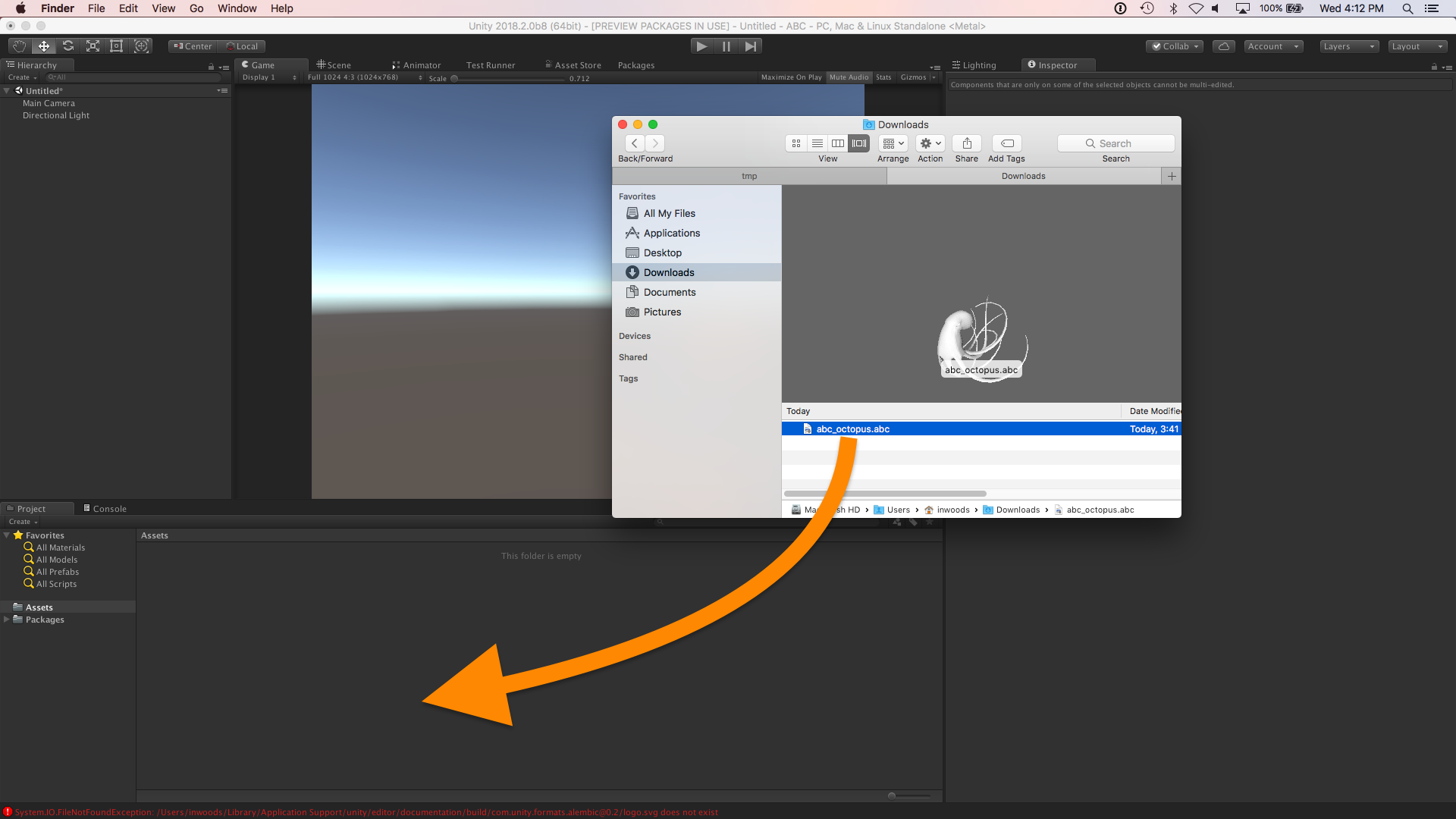Select the Step Forward playback control
Image resolution: width=1456 pixels, height=819 pixels.
pyautogui.click(x=751, y=46)
